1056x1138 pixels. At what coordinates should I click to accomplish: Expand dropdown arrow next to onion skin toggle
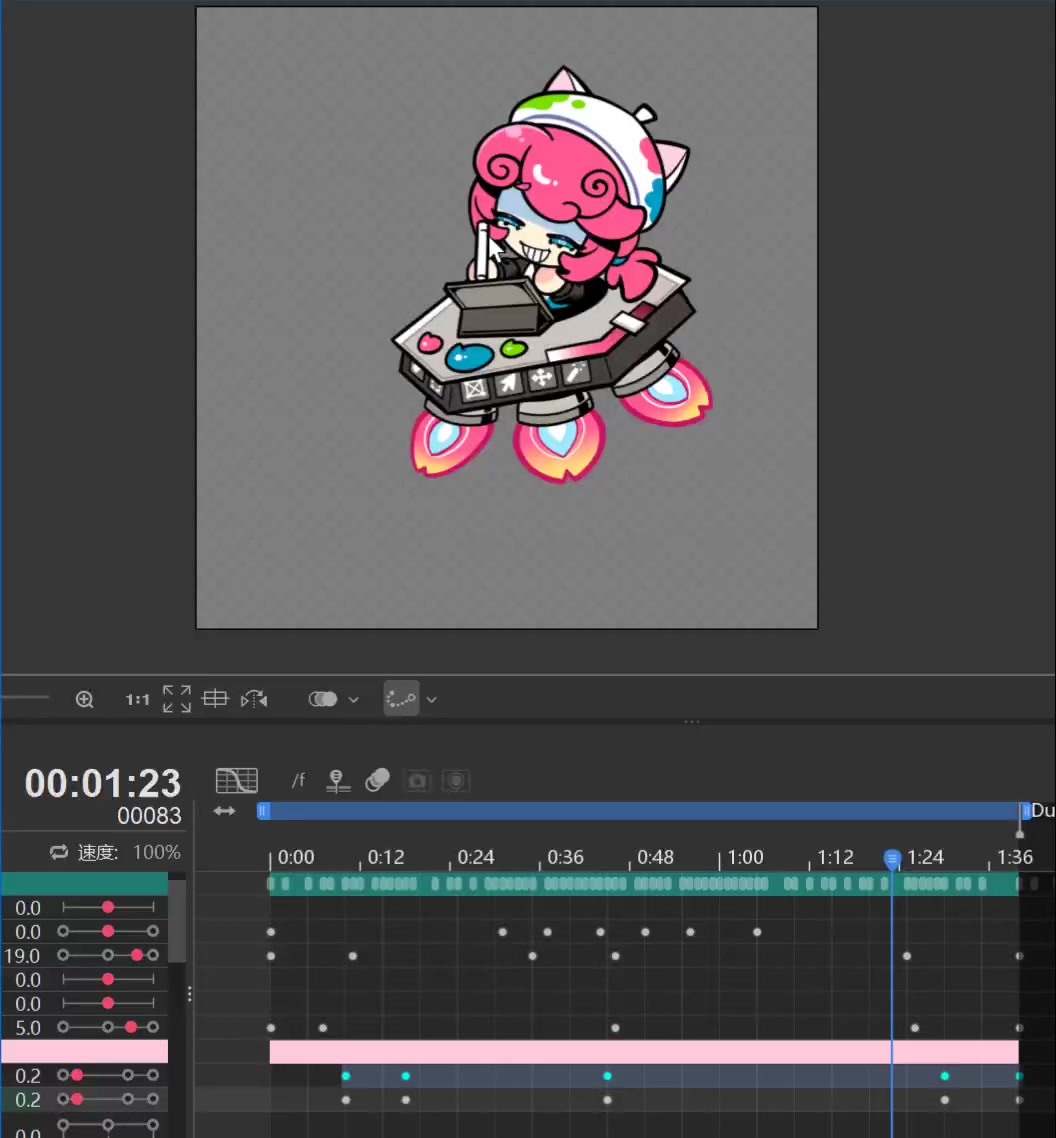pos(353,700)
